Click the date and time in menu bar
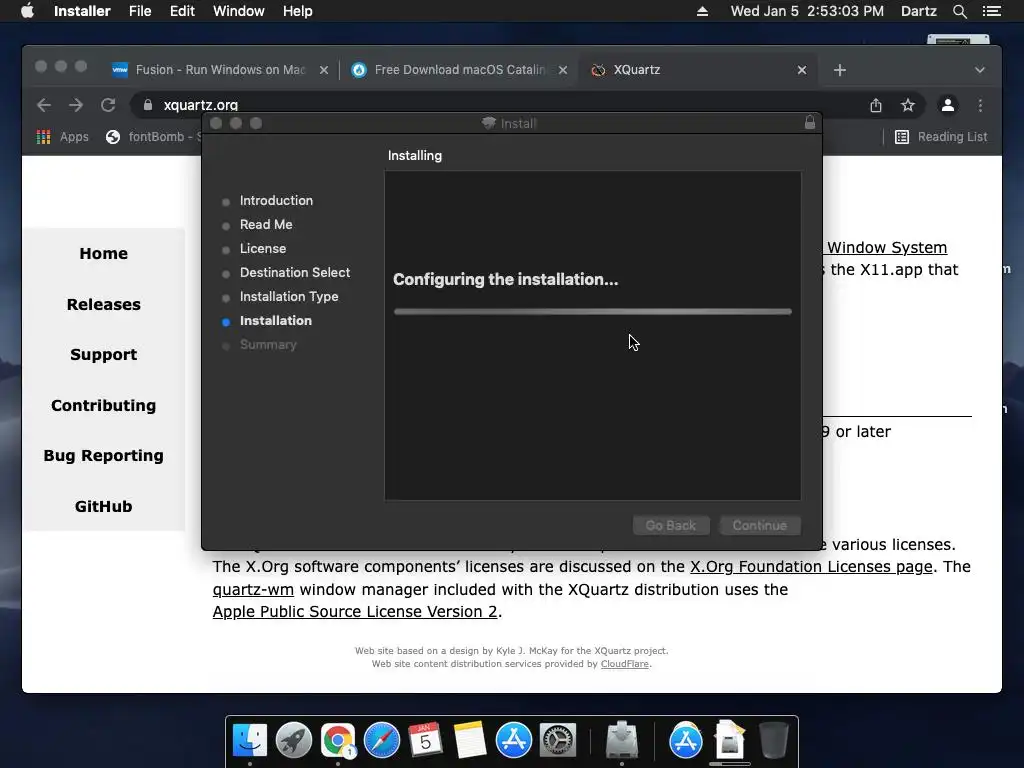1024x768 pixels. point(807,11)
